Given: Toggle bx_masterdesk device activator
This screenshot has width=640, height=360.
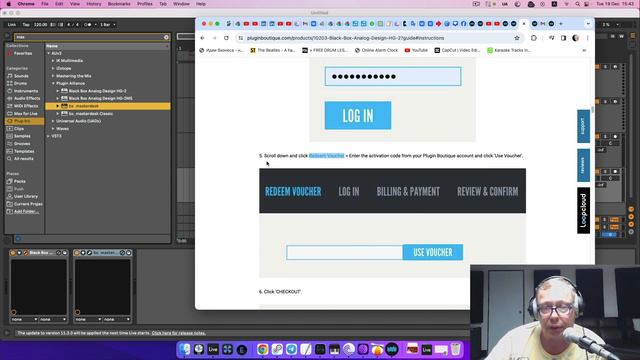Looking at the screenshot, I should [x=76, y=253].
